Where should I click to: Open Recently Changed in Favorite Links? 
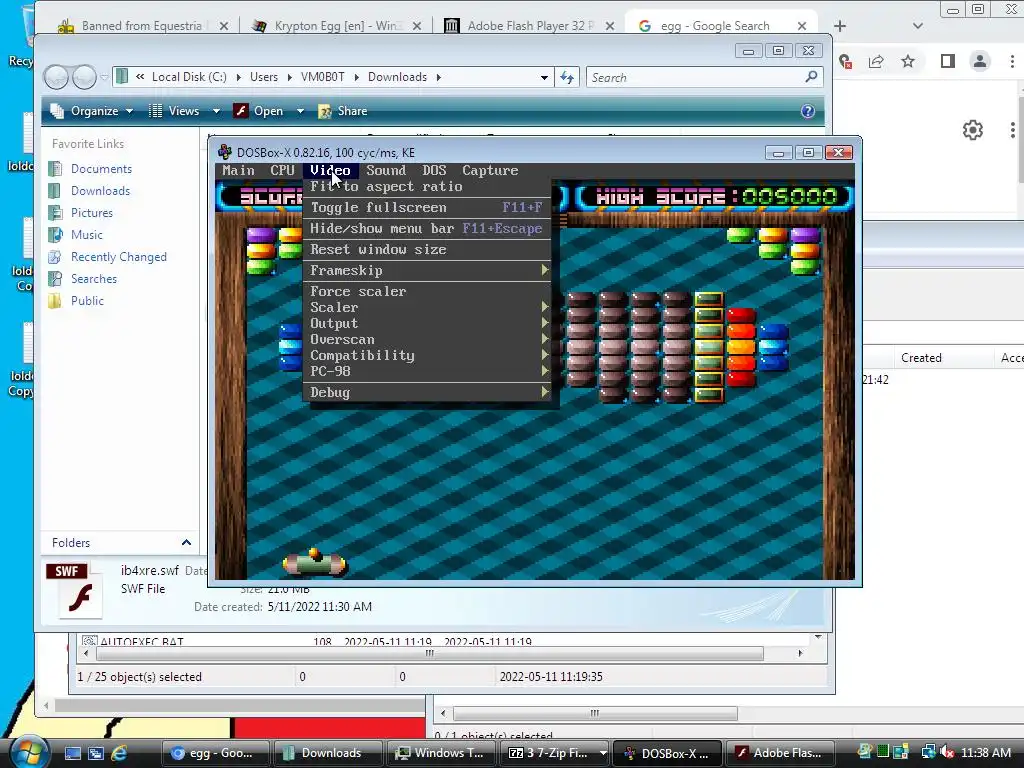tap(119, 257)
